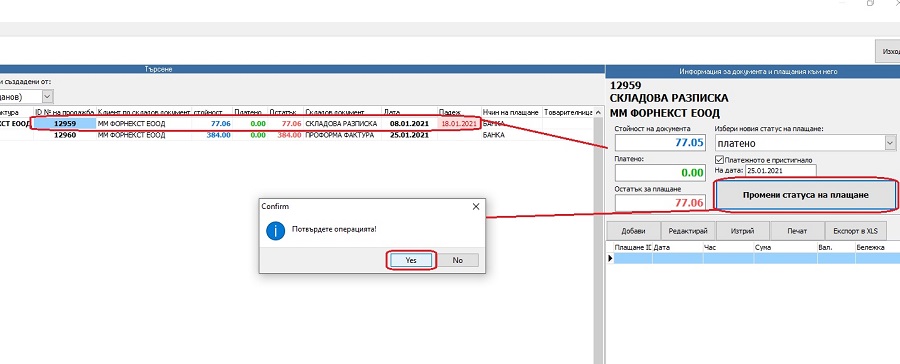Select sale ID 12960 cell
Screen dimensions: 900x364
[x=65, y=135]
